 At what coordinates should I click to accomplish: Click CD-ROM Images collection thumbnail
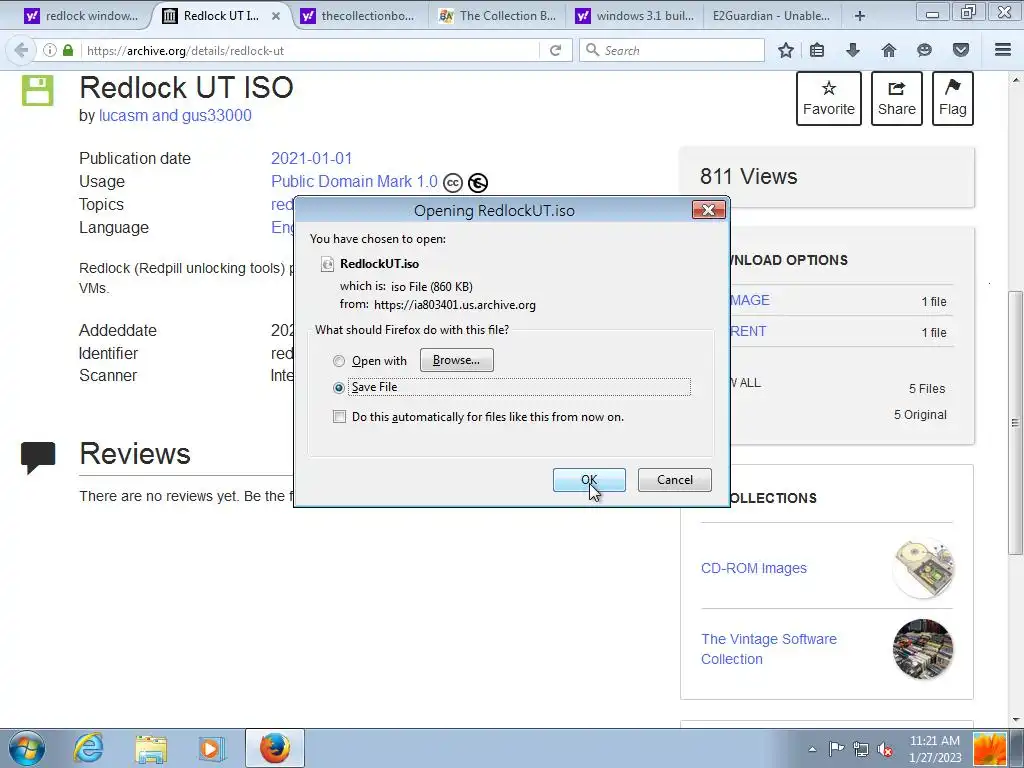(x=923, y=568)
